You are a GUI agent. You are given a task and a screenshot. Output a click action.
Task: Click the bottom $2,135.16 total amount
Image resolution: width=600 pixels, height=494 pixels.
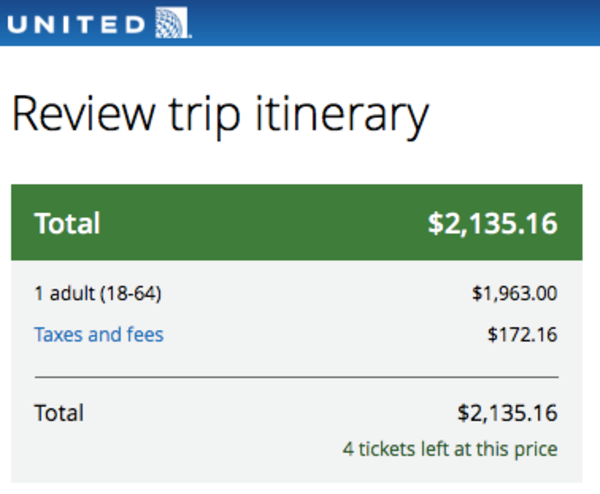[x=507, y=412]
